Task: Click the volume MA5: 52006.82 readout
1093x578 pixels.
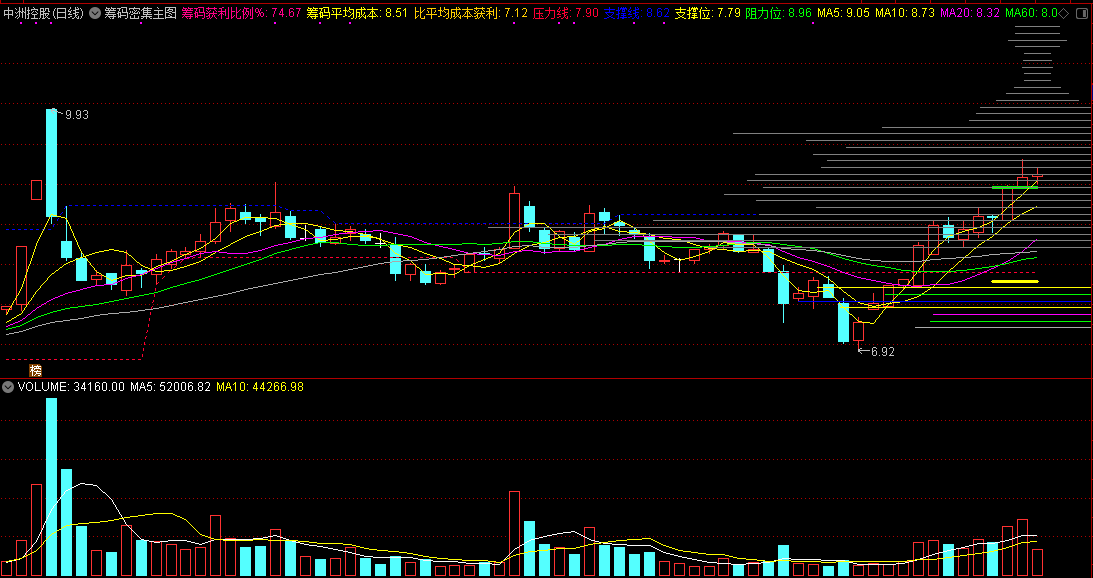Action: tap(170, 386)
